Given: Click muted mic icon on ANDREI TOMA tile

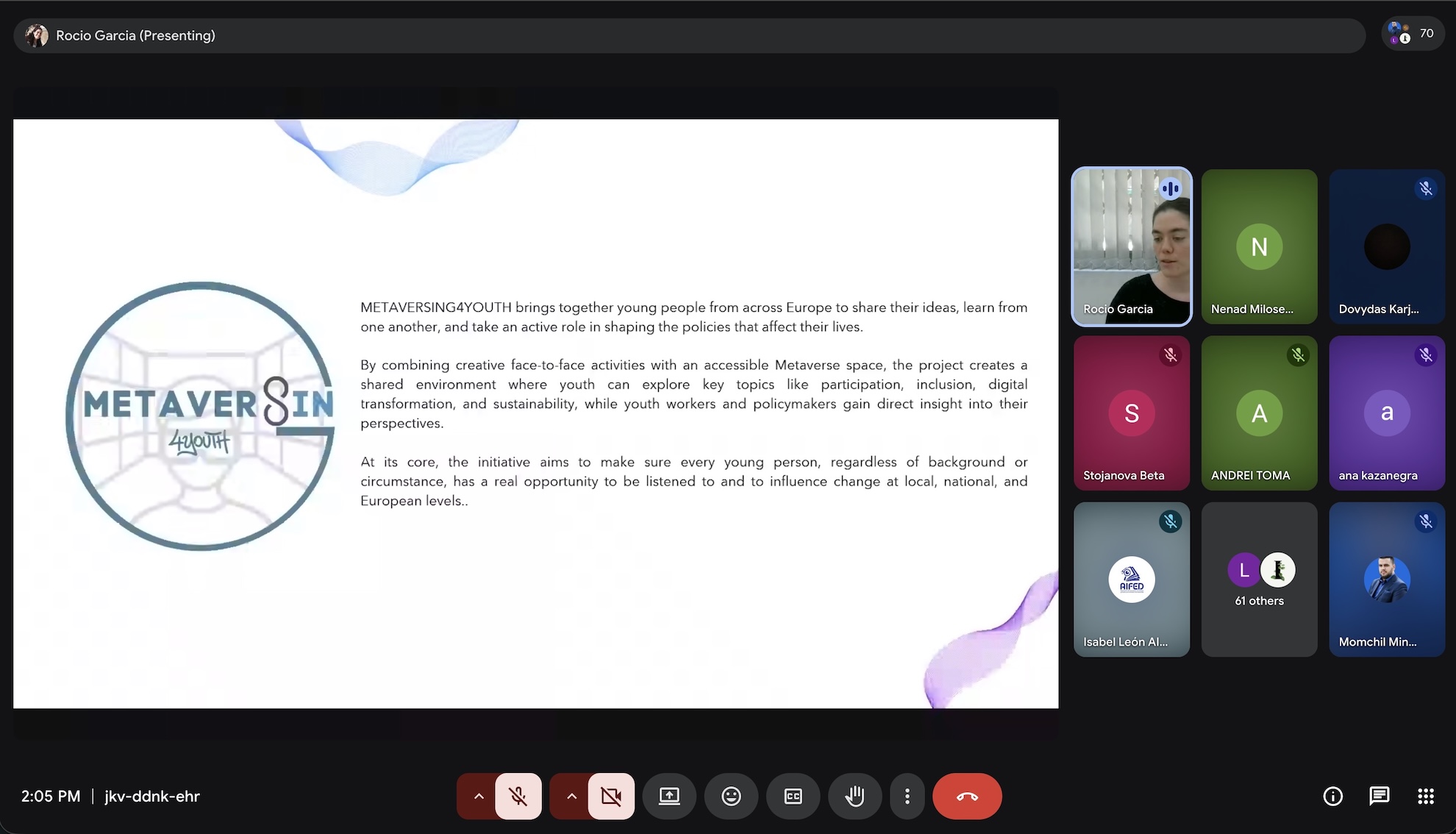Looking at the screenshot, I should click(x=1299, y=355).
